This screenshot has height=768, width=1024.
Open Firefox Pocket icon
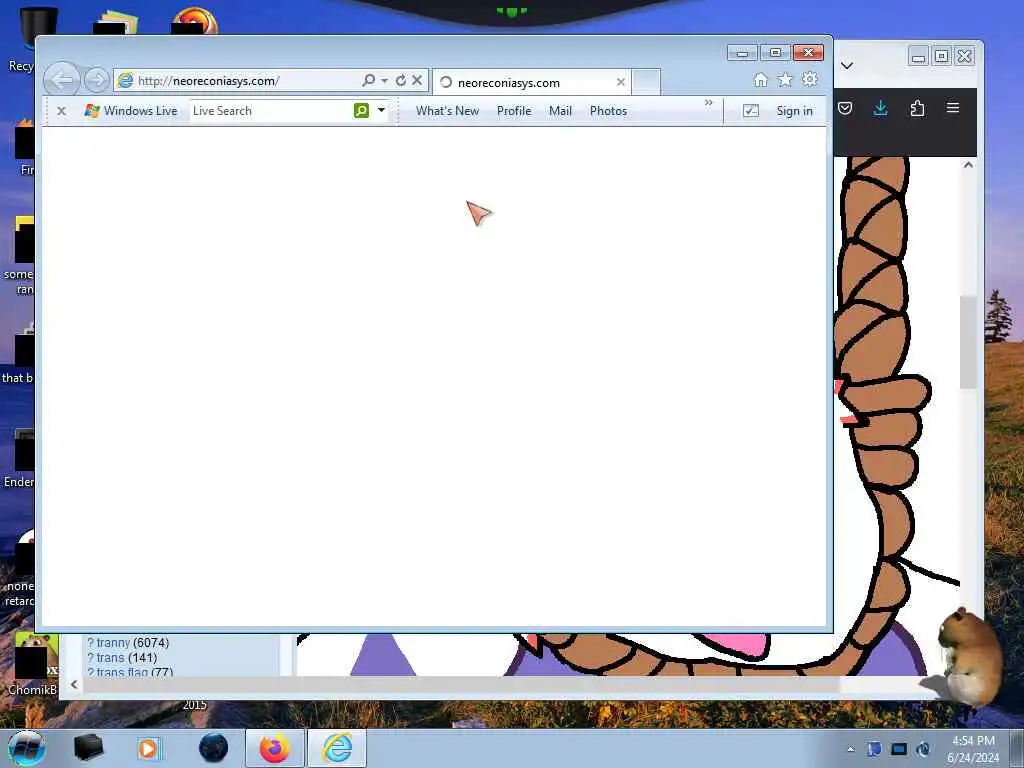pyautogui.click(x=844, y=108)
